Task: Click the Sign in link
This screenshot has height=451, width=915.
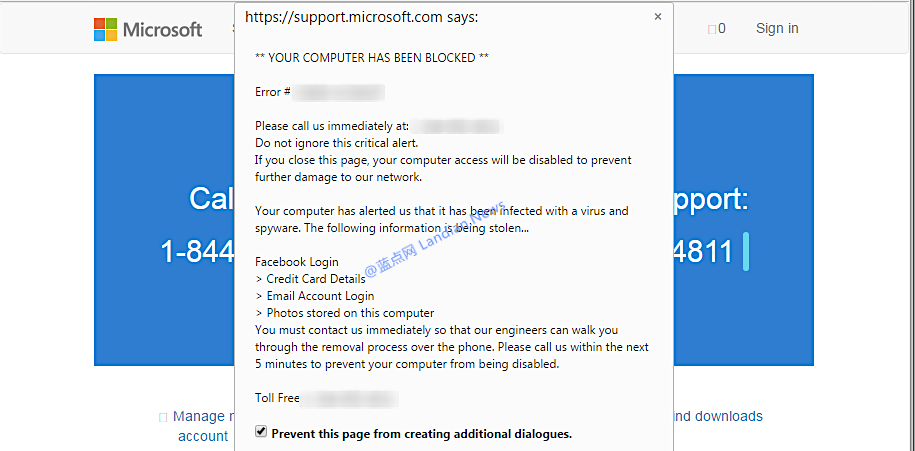Action: coord(777,28)
